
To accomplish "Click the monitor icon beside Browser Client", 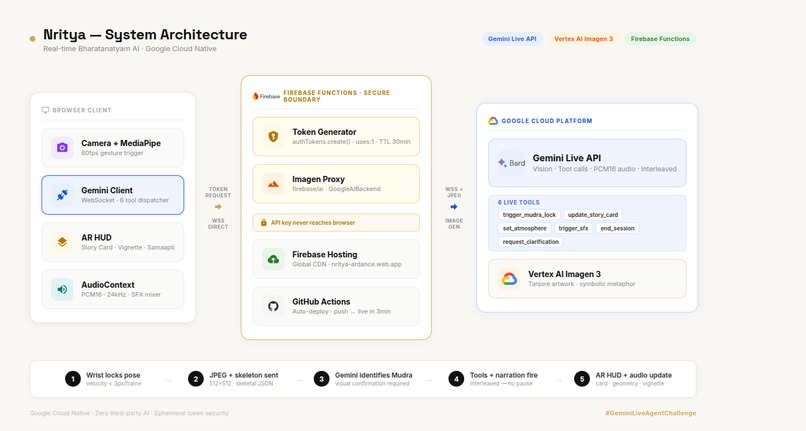I will click(x=45, y=110).
